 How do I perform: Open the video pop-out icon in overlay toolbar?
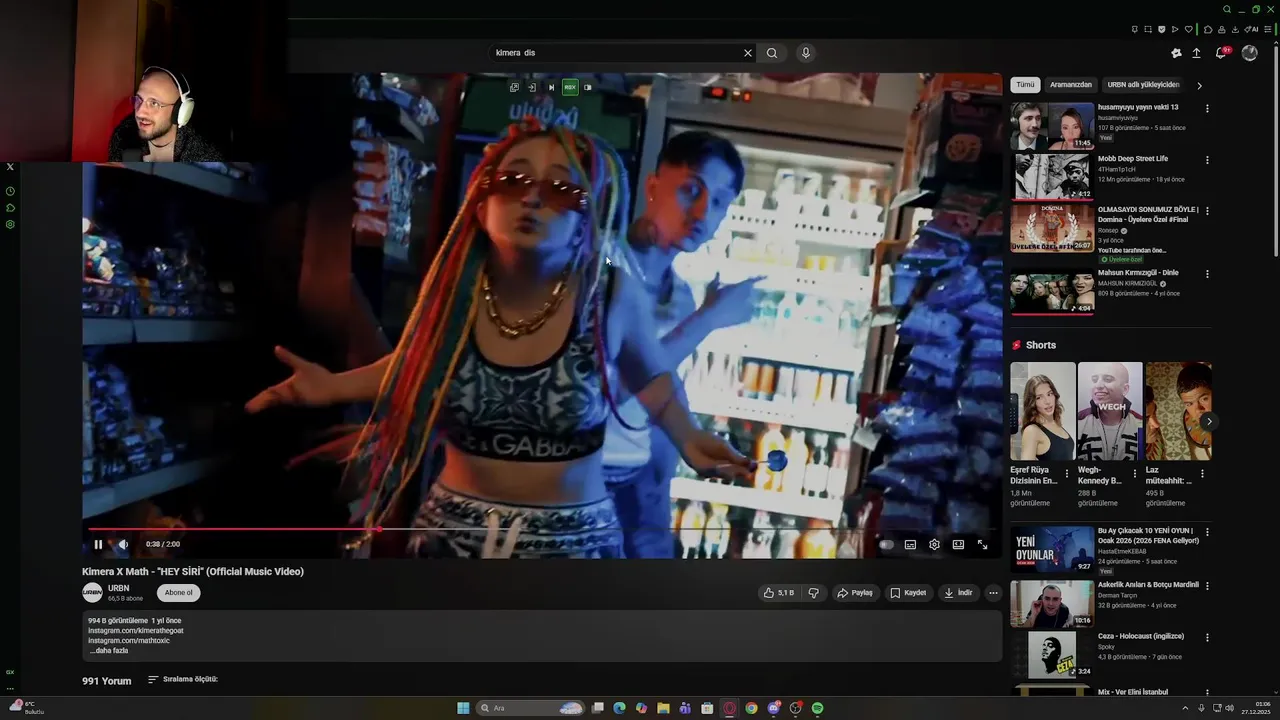tap(514, 87)
